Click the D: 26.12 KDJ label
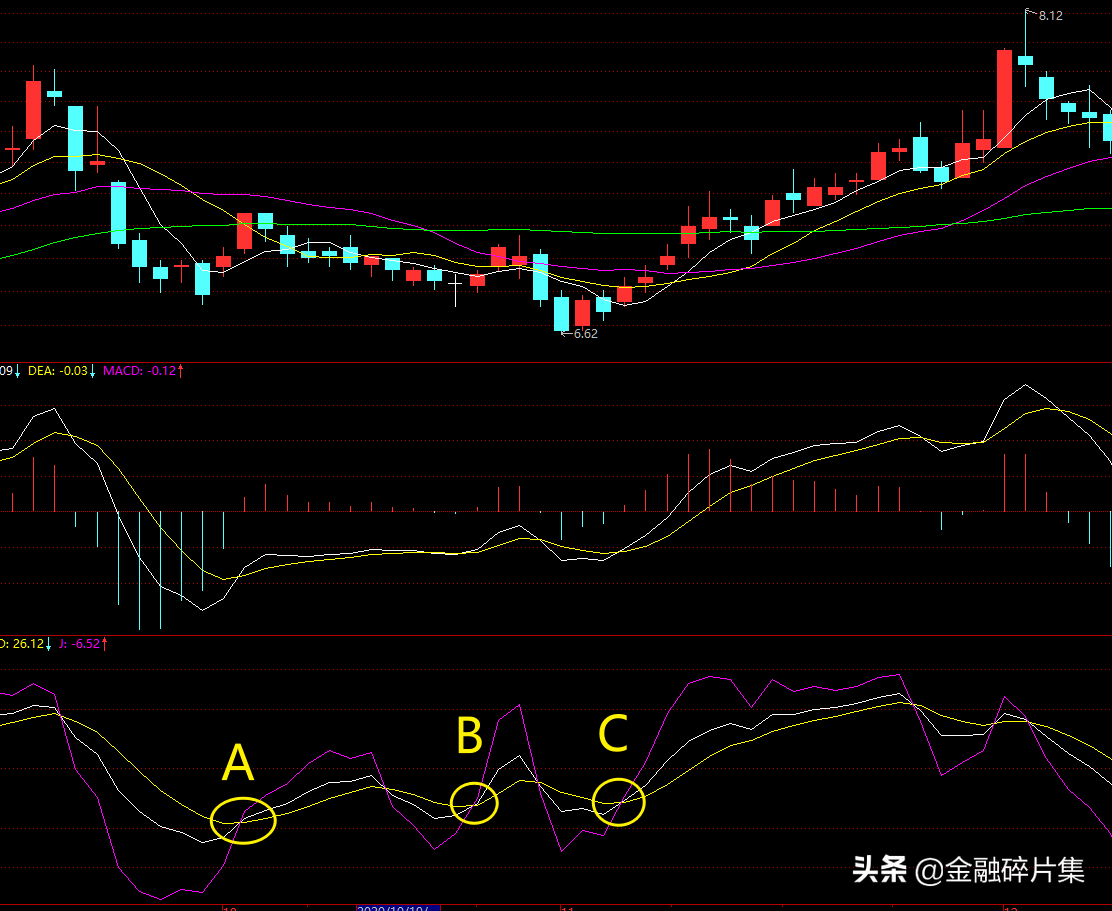1112x911 pixels. click(x=22, y=644)
